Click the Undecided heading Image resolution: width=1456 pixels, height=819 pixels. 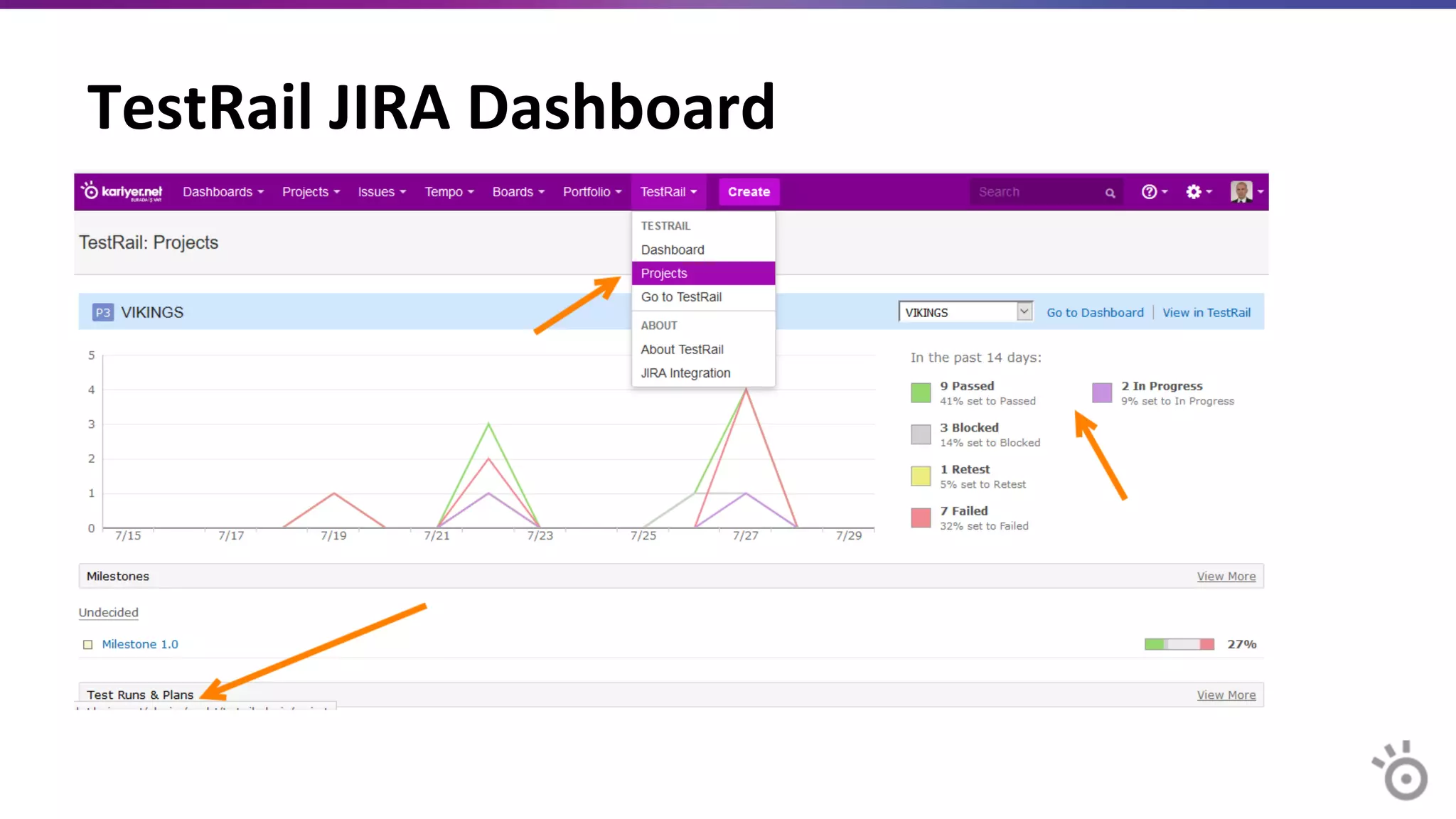(108, 613)
